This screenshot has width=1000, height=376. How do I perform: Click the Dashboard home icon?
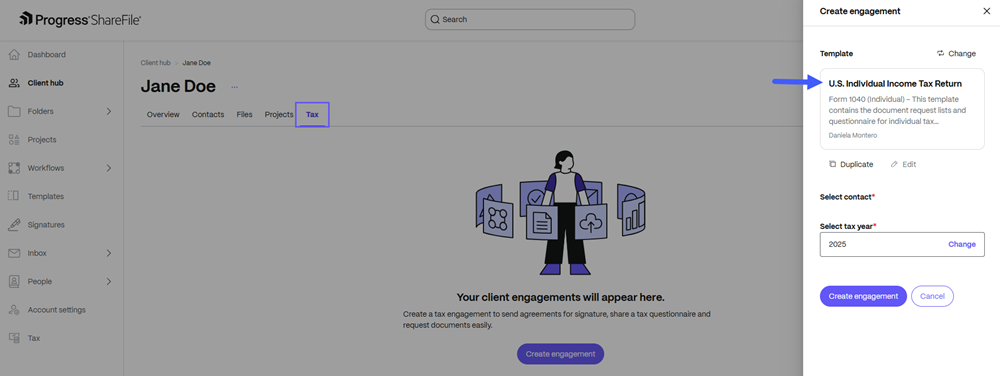(14, 55)
